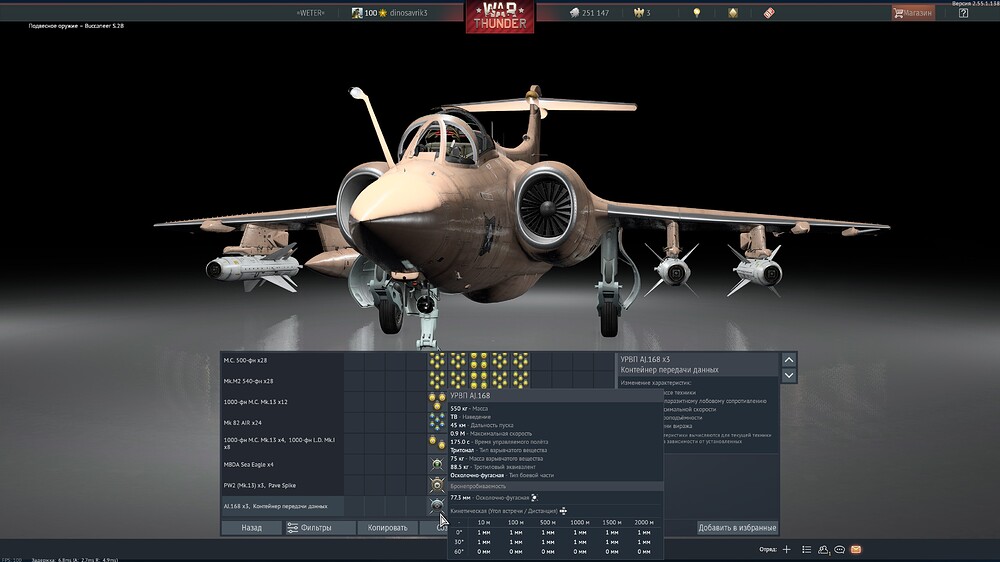Click the Бронепробиваемость section header
Image resolution: width=1000 pixels, height=562 pixels.
555,486
